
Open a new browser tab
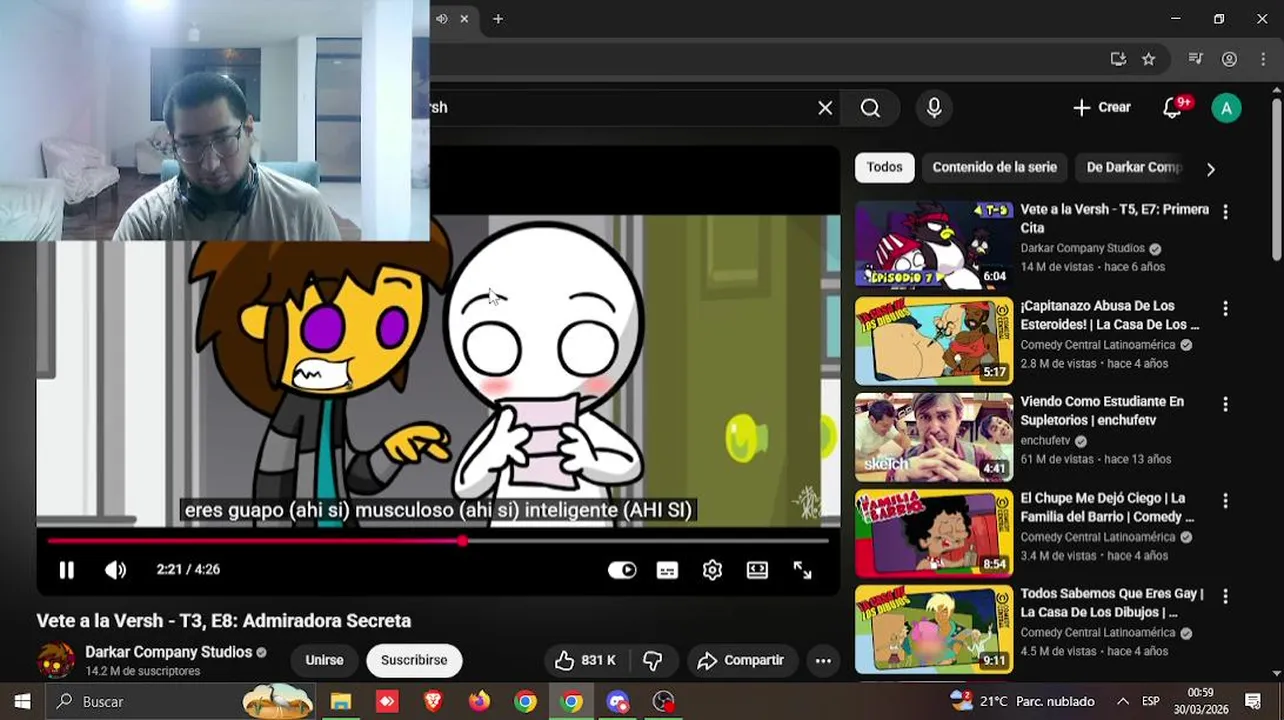click(x=498, y=19)
